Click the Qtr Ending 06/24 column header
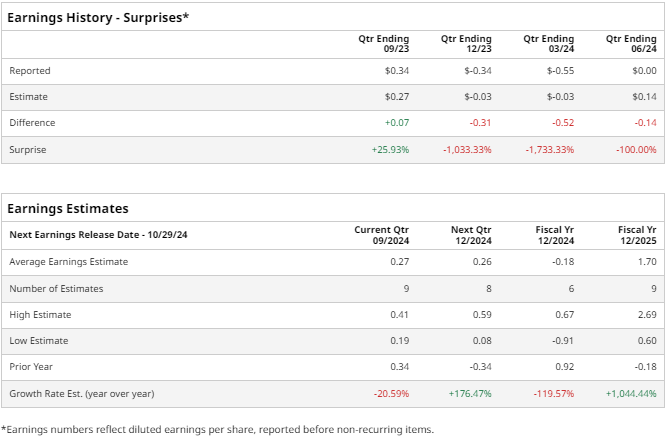 (631, 44)
